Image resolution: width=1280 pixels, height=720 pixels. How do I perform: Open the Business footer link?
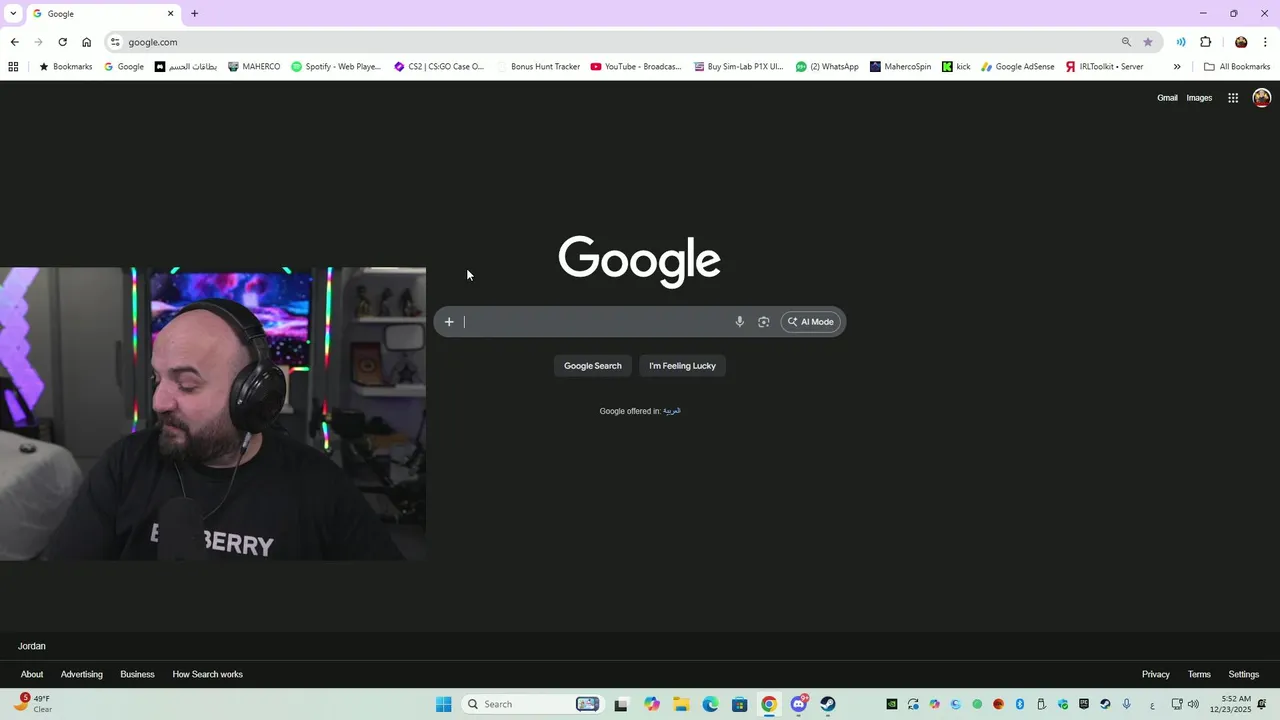tap(137, 674)
